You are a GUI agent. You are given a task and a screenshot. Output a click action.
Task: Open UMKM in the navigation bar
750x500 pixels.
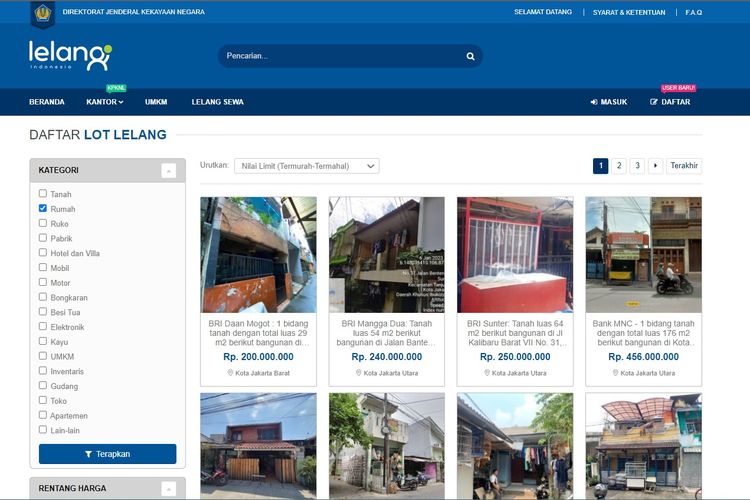[156, 102]
